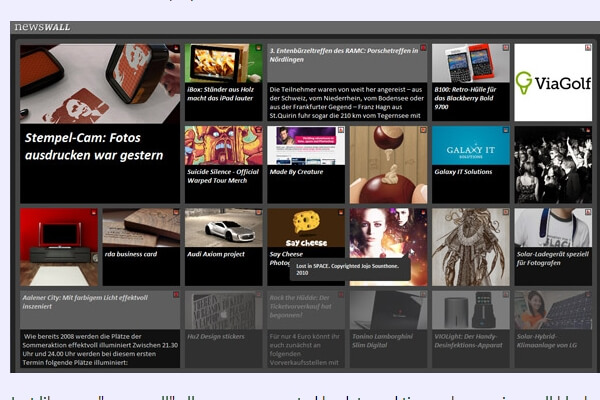600x400 pixels.
Task: Open the 'Made By Creature' title
Action: (x=297, y=172)
